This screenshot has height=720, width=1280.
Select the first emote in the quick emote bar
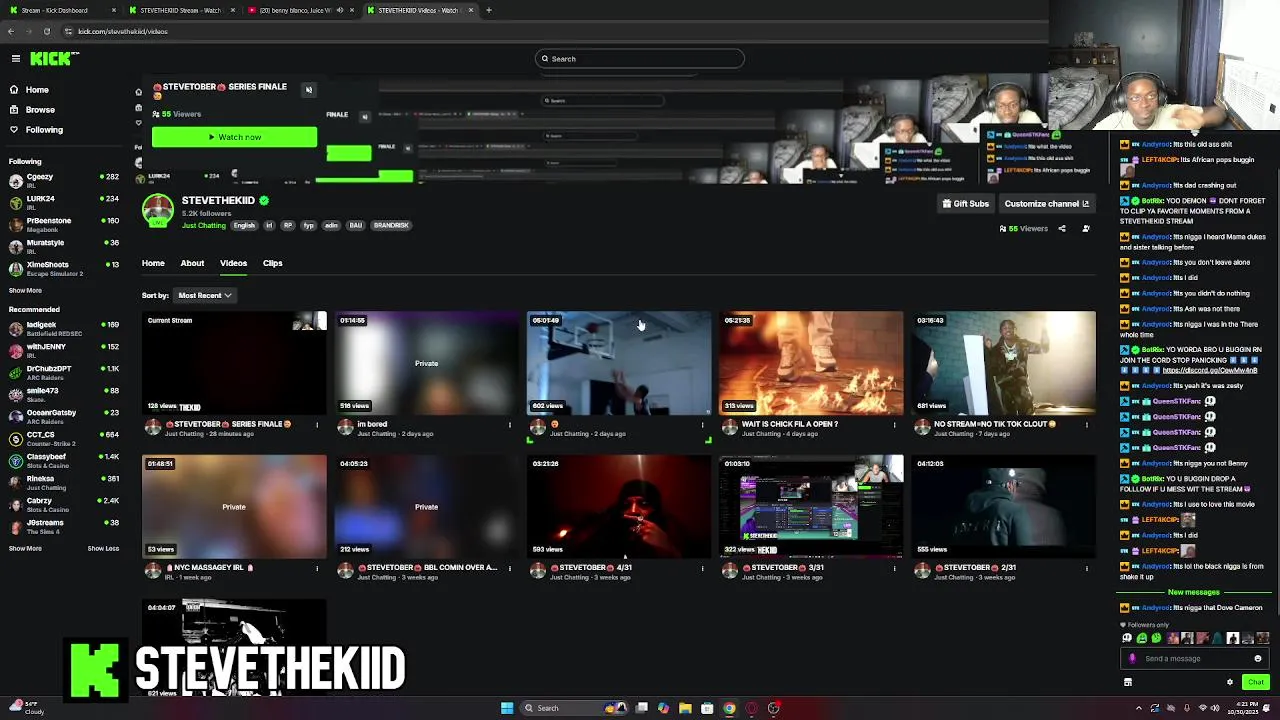1127,639
